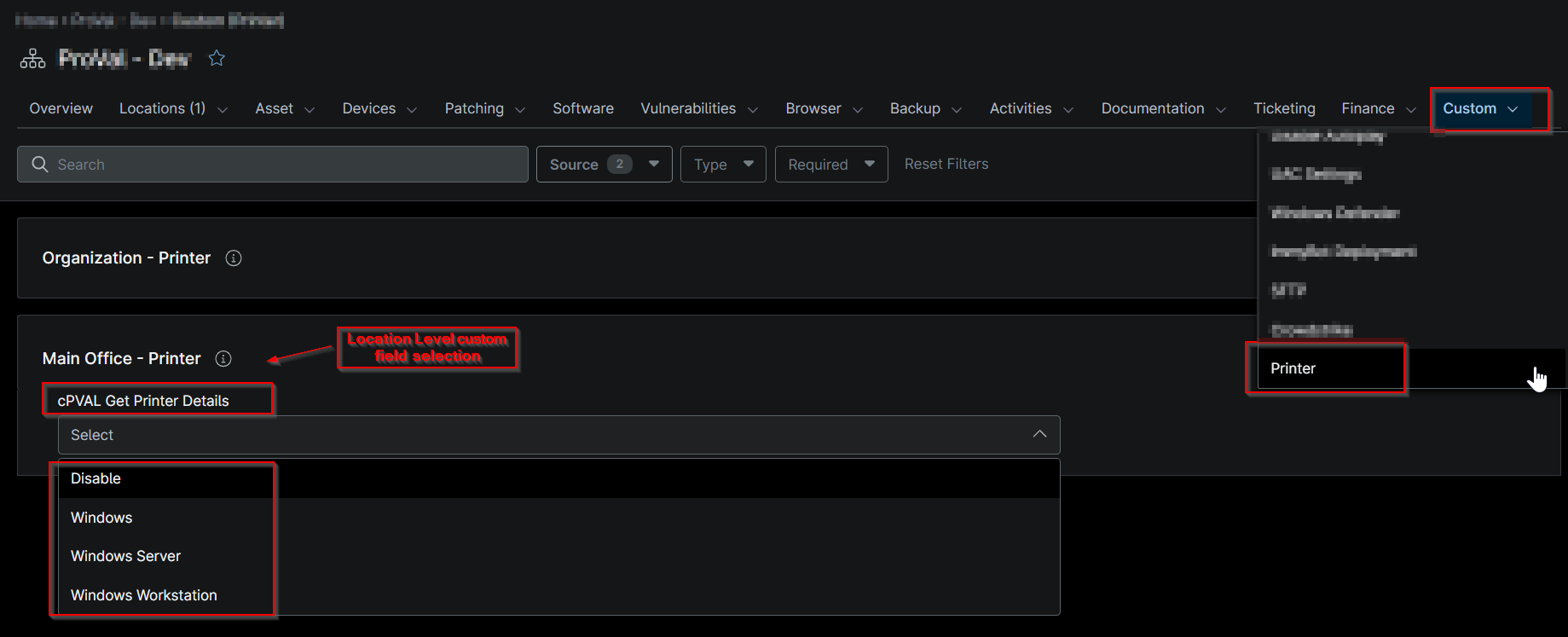Star the organization as favorite

[x=217, y=58]
